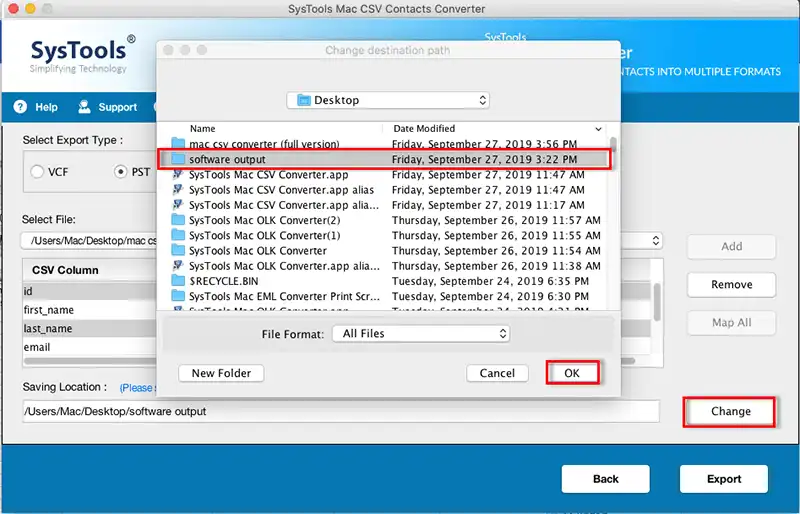Click the CSV column table vertical scrollbar
Screen dimensions: 800x514
(x=657, y=301)
